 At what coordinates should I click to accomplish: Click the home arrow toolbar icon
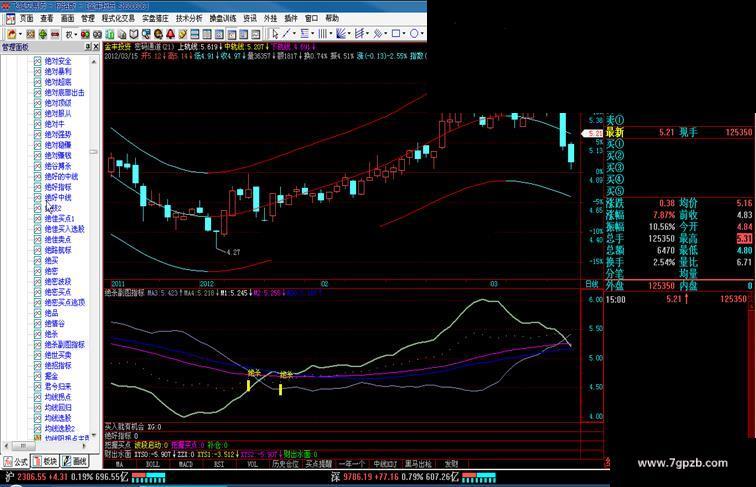(x=12, y=34)
